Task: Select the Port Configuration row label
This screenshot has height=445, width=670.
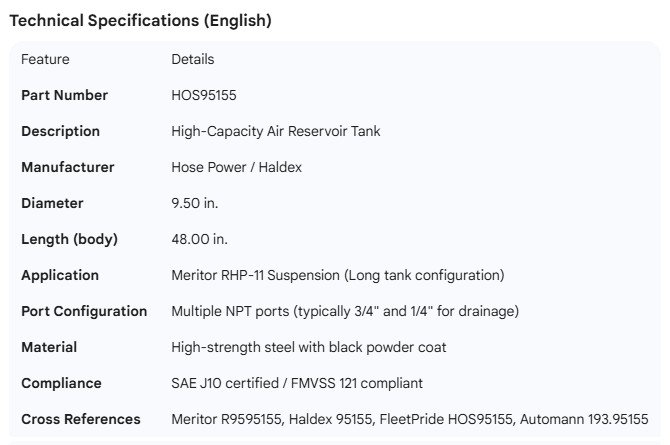Action: [x=84, y=312]
